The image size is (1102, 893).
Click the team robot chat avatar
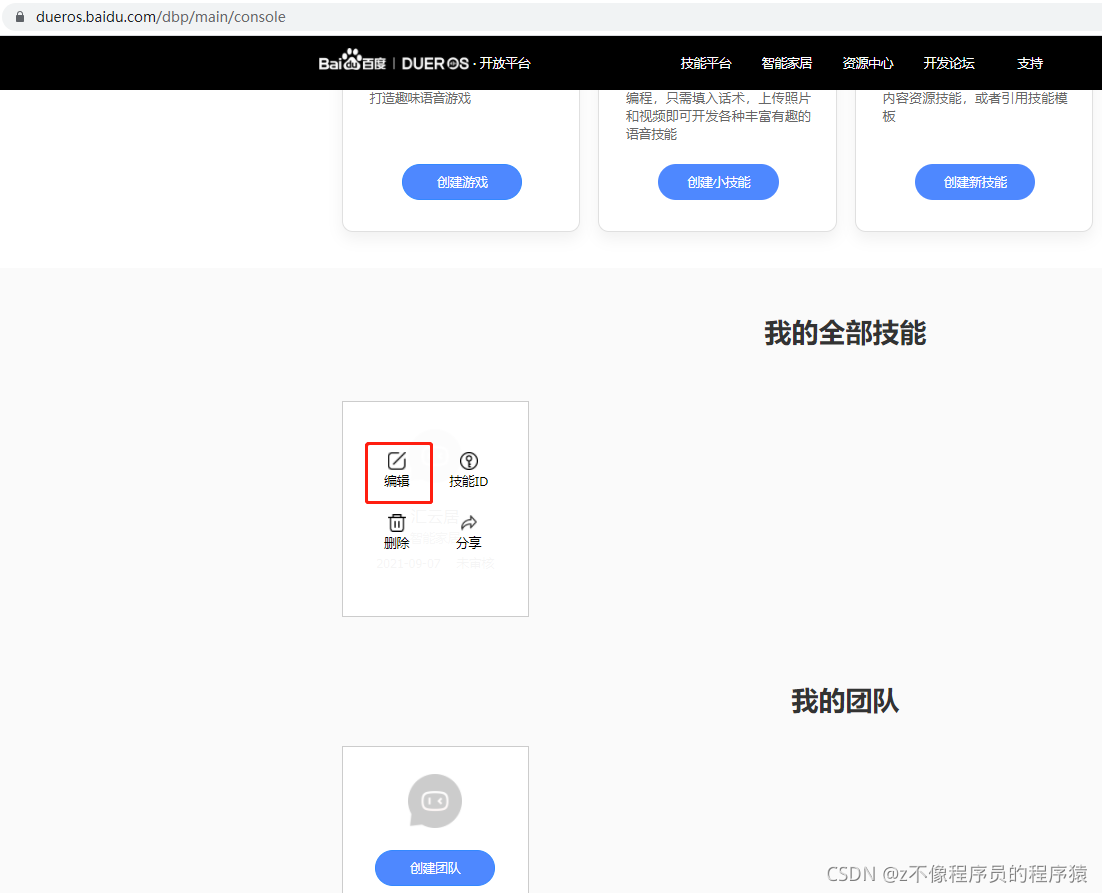pos(435,801)
